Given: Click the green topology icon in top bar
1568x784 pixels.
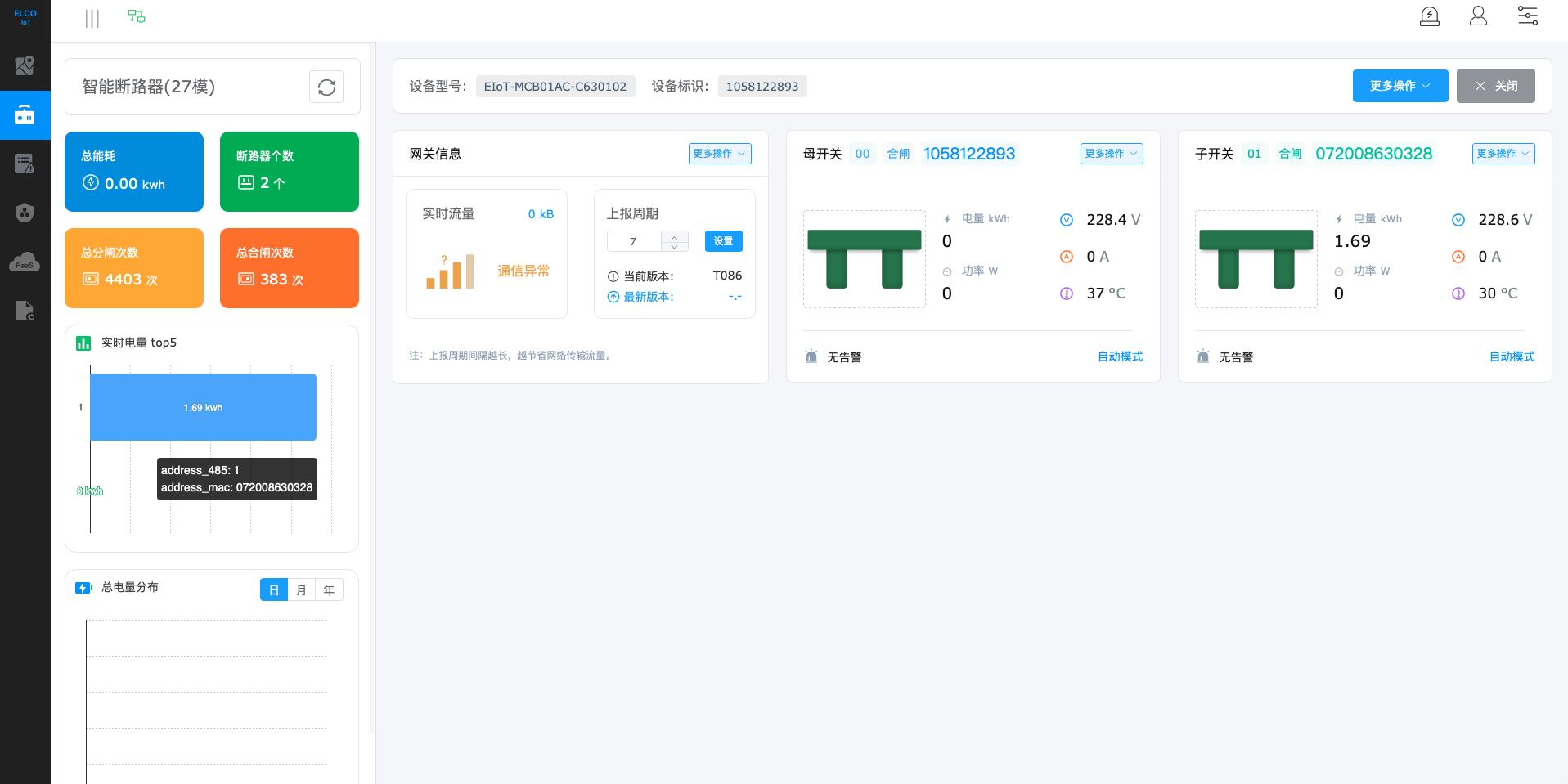Looking at the screenshot, I should point(137,16).
